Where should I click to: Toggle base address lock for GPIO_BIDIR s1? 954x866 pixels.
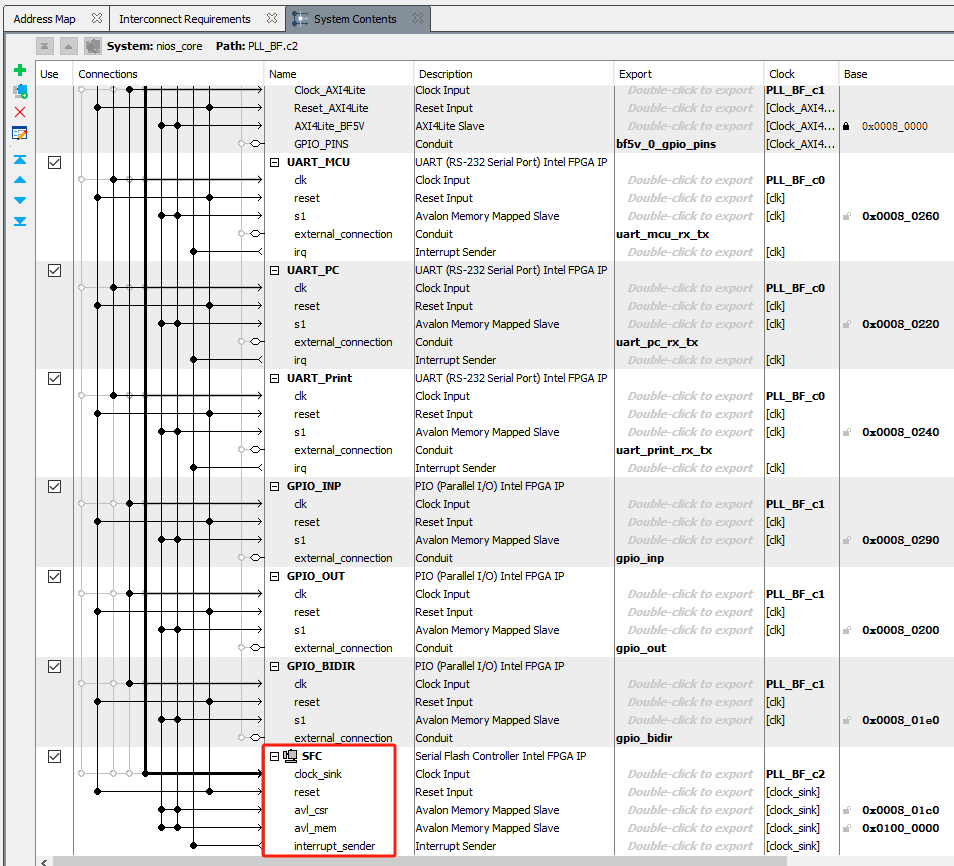click(846, 721)
